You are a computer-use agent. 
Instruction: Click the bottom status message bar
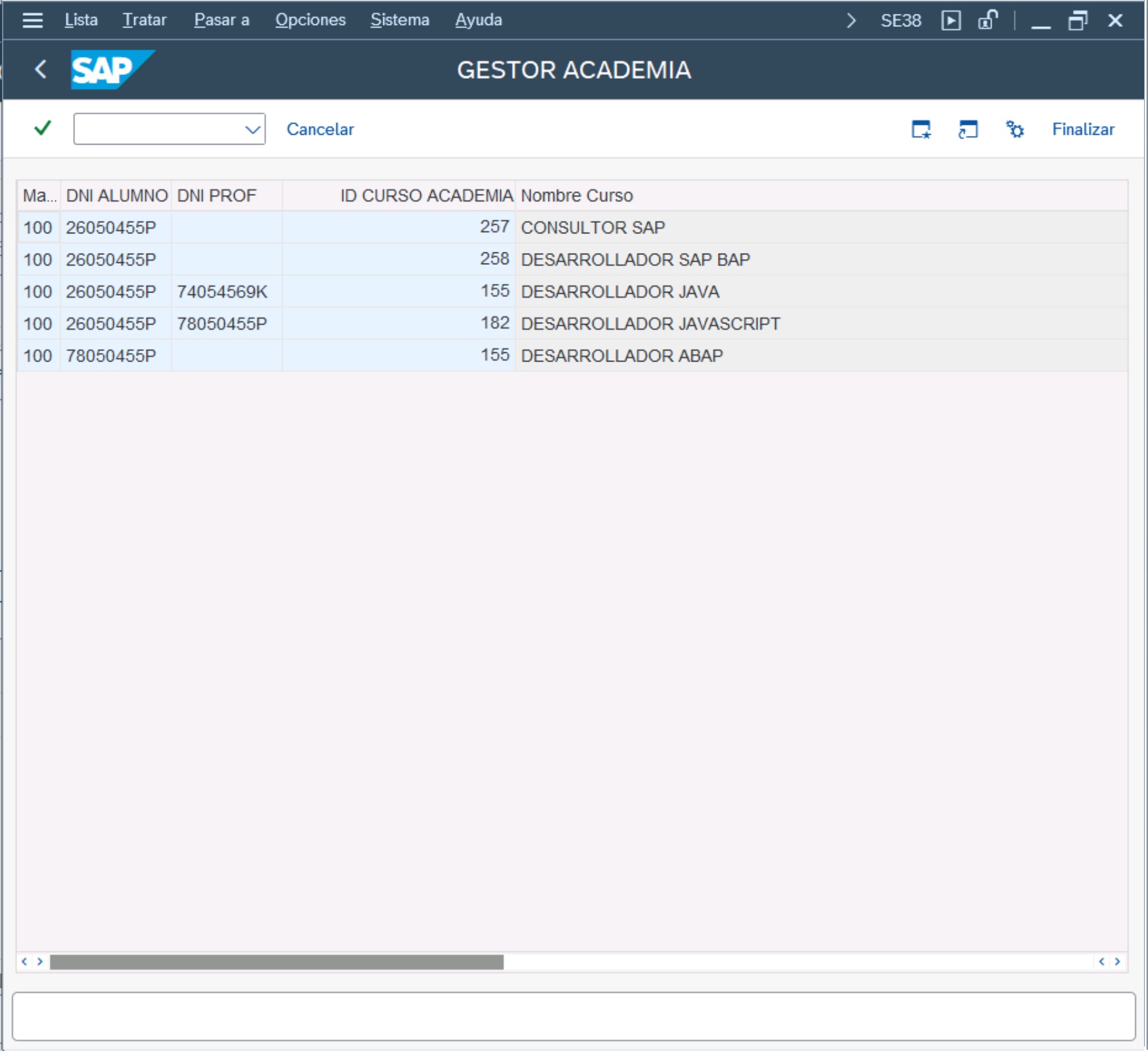pos(573,1016)
